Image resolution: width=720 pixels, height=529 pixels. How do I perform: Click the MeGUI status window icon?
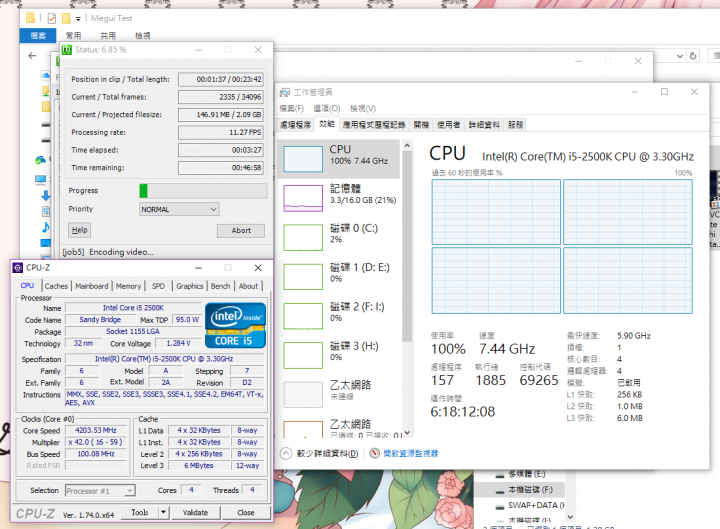tap(67, 50)
